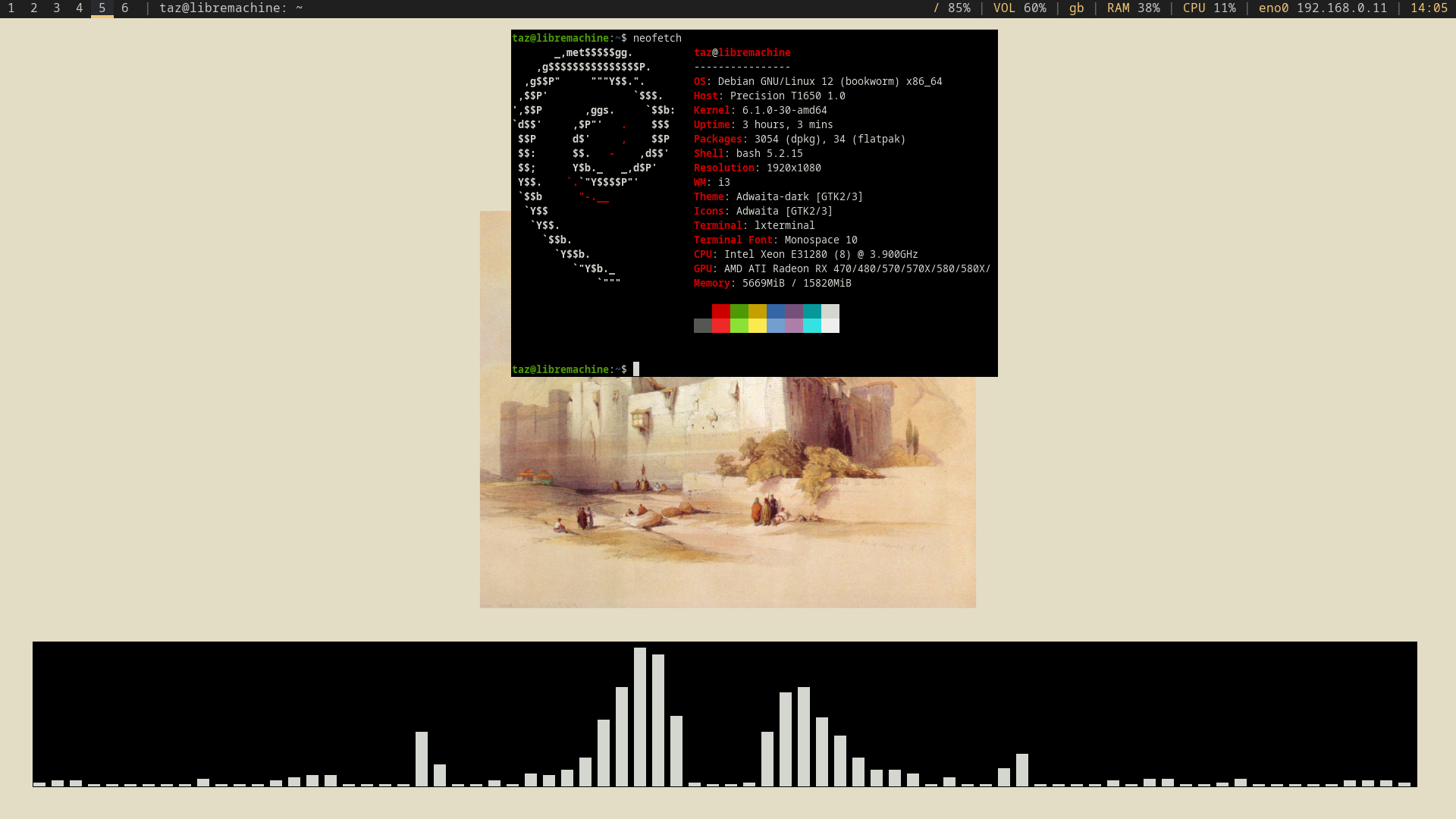
Task: Click the dark red color block
Action: coord(721,312)
